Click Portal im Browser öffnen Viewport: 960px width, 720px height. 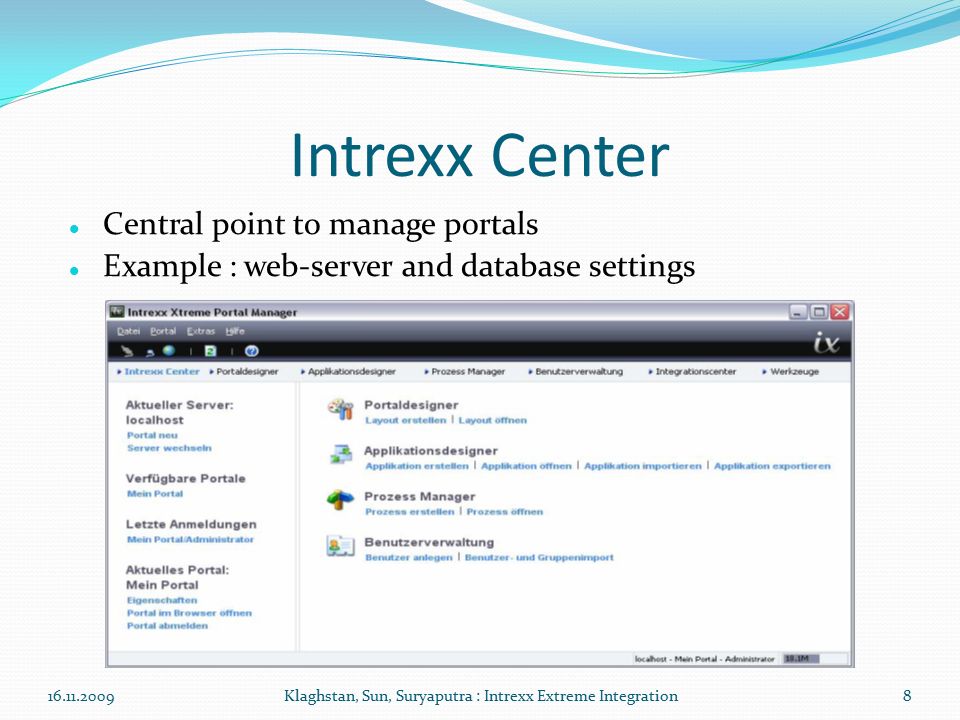coord(189,613)
